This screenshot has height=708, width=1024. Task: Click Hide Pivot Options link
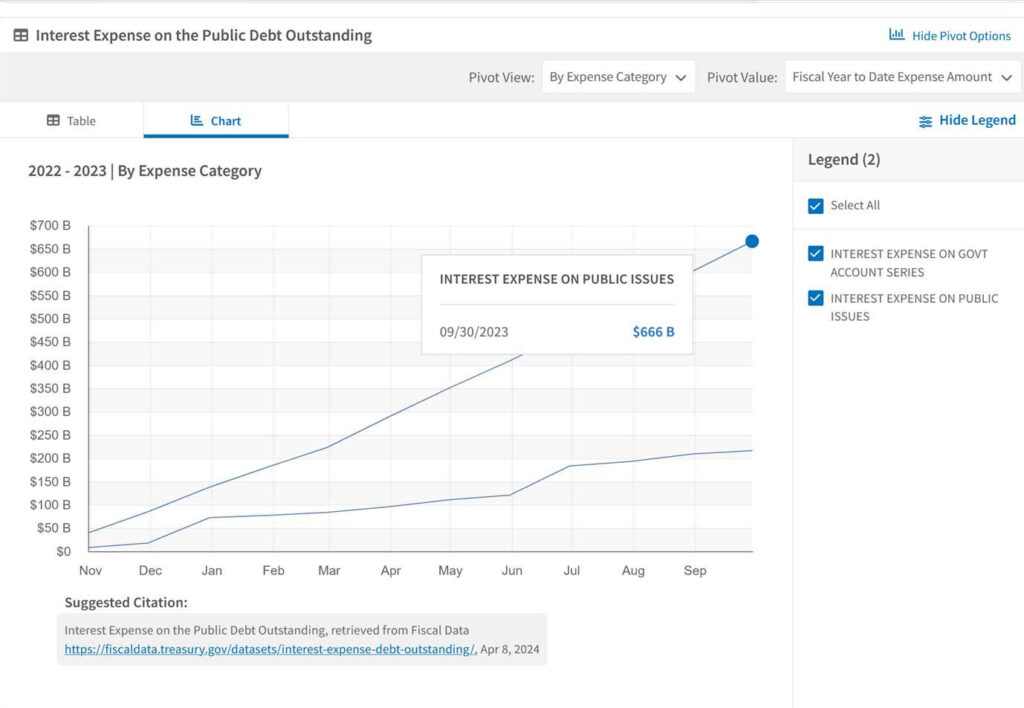click(961, 36)
